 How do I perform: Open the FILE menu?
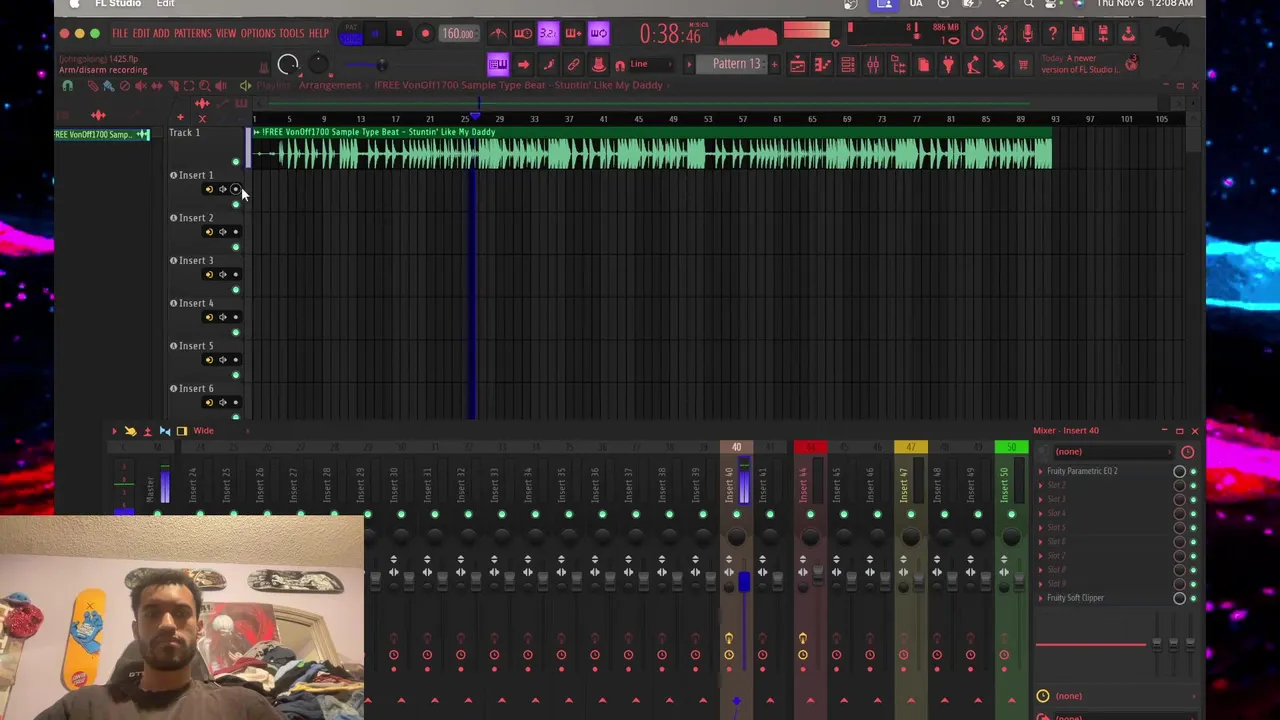[119, 33]
